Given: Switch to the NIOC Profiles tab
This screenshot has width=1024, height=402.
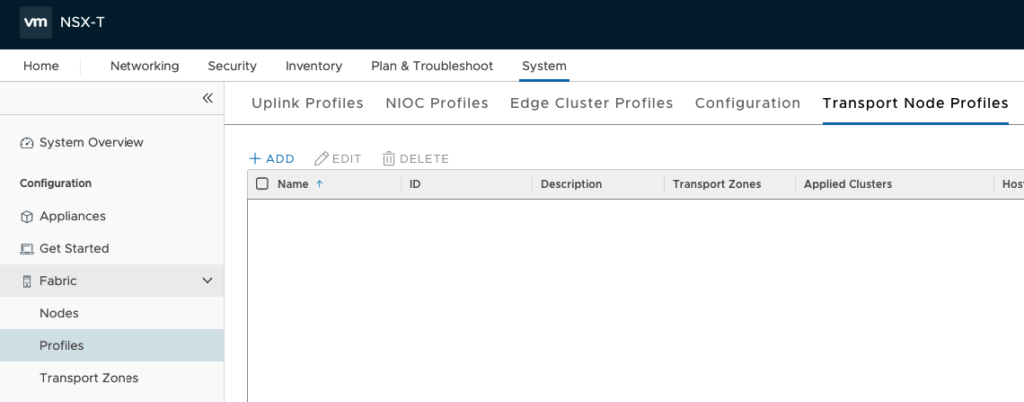Looking at the screenshot, I should pyautogui.click(x=437, y=103).
